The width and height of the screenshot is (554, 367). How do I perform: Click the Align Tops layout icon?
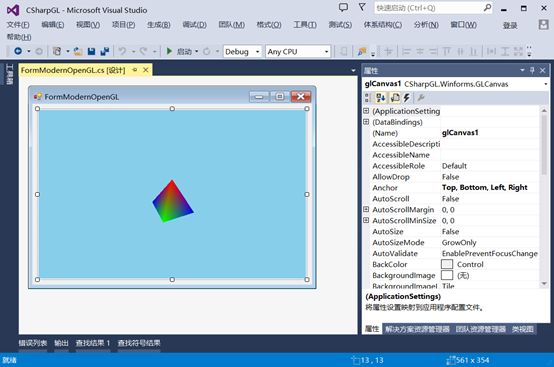447,52
